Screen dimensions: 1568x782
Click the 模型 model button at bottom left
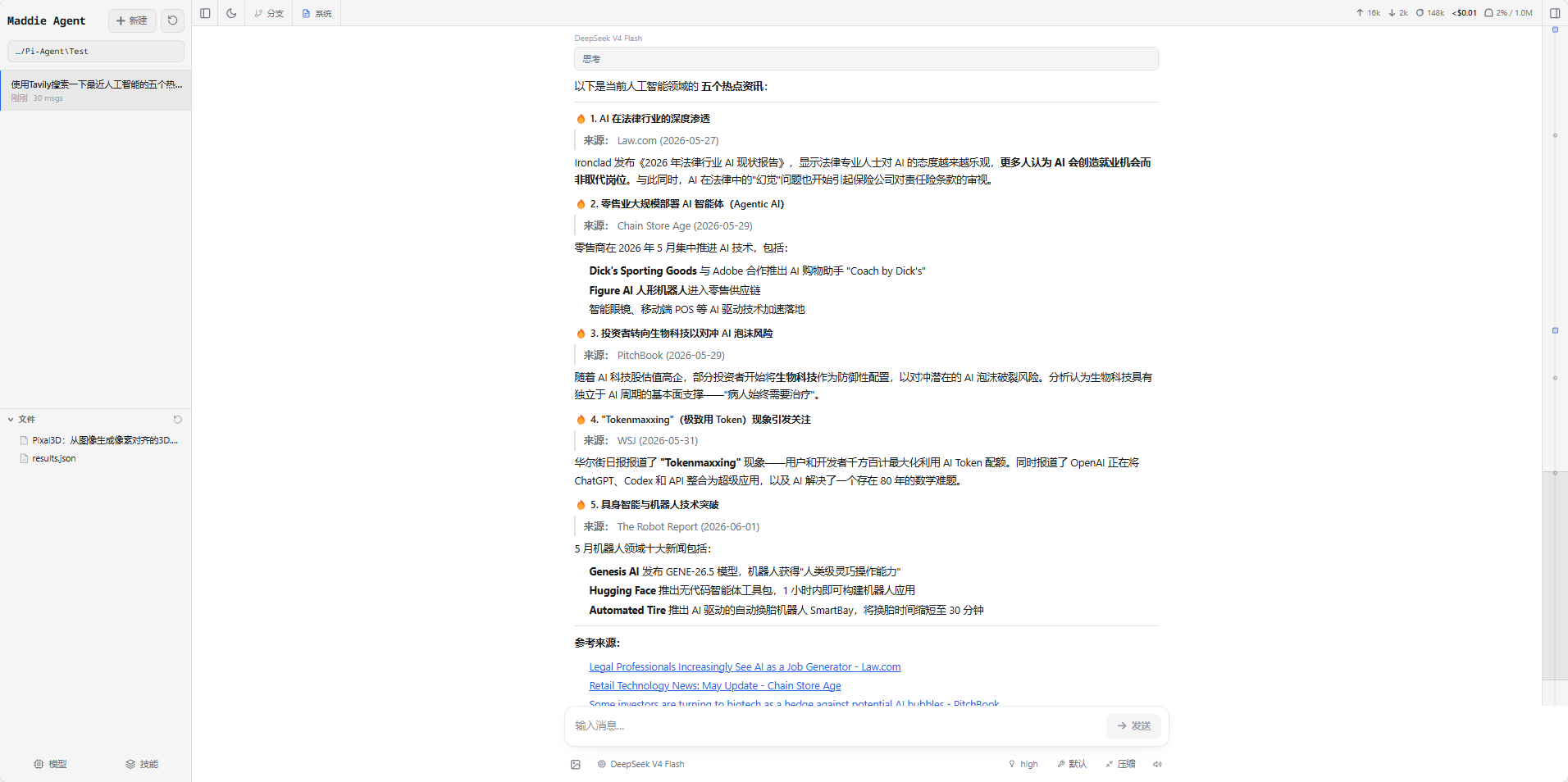(x=50, y=764)
